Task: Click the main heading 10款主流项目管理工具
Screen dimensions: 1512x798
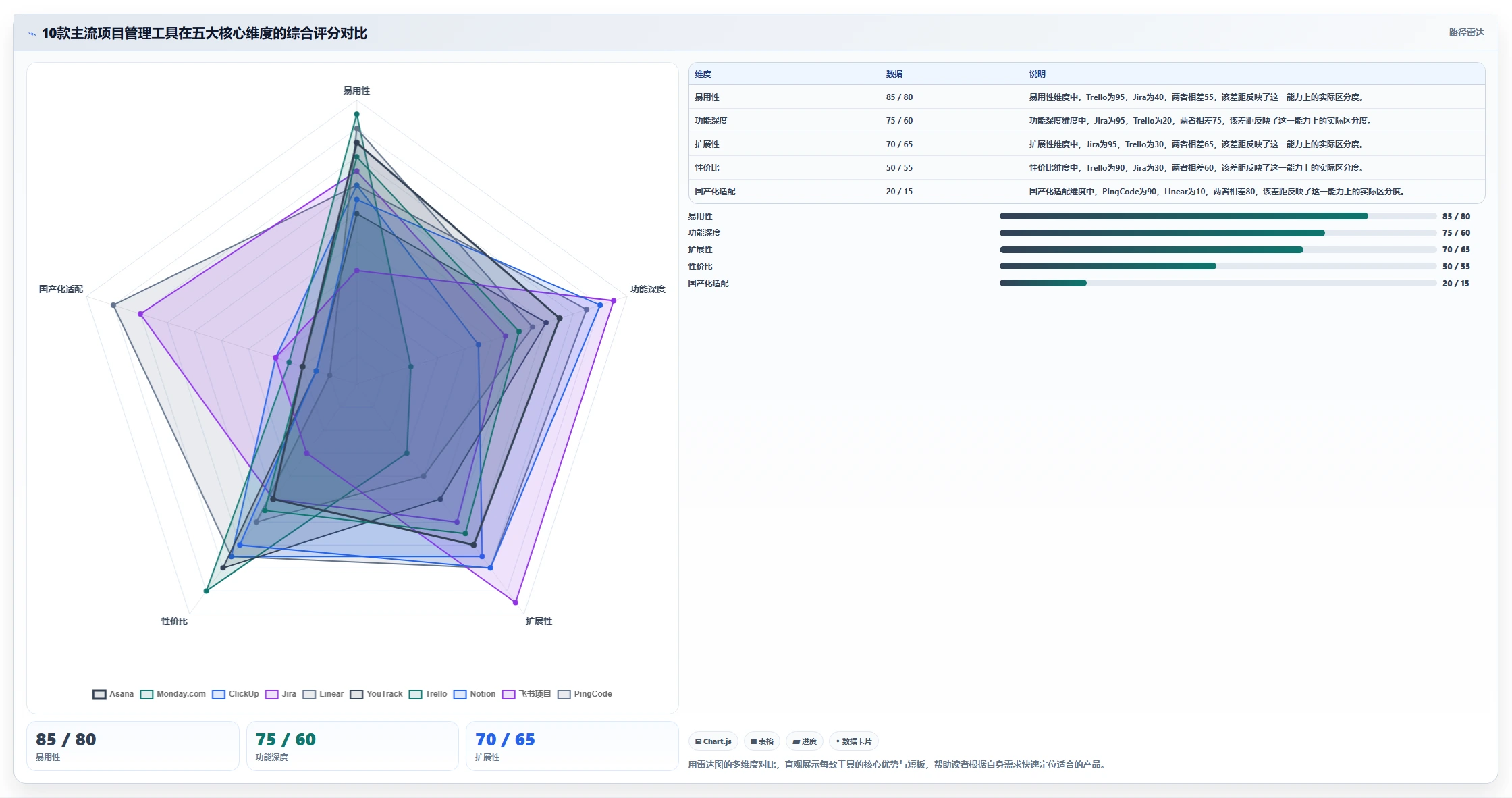Action: pos(205,33)
